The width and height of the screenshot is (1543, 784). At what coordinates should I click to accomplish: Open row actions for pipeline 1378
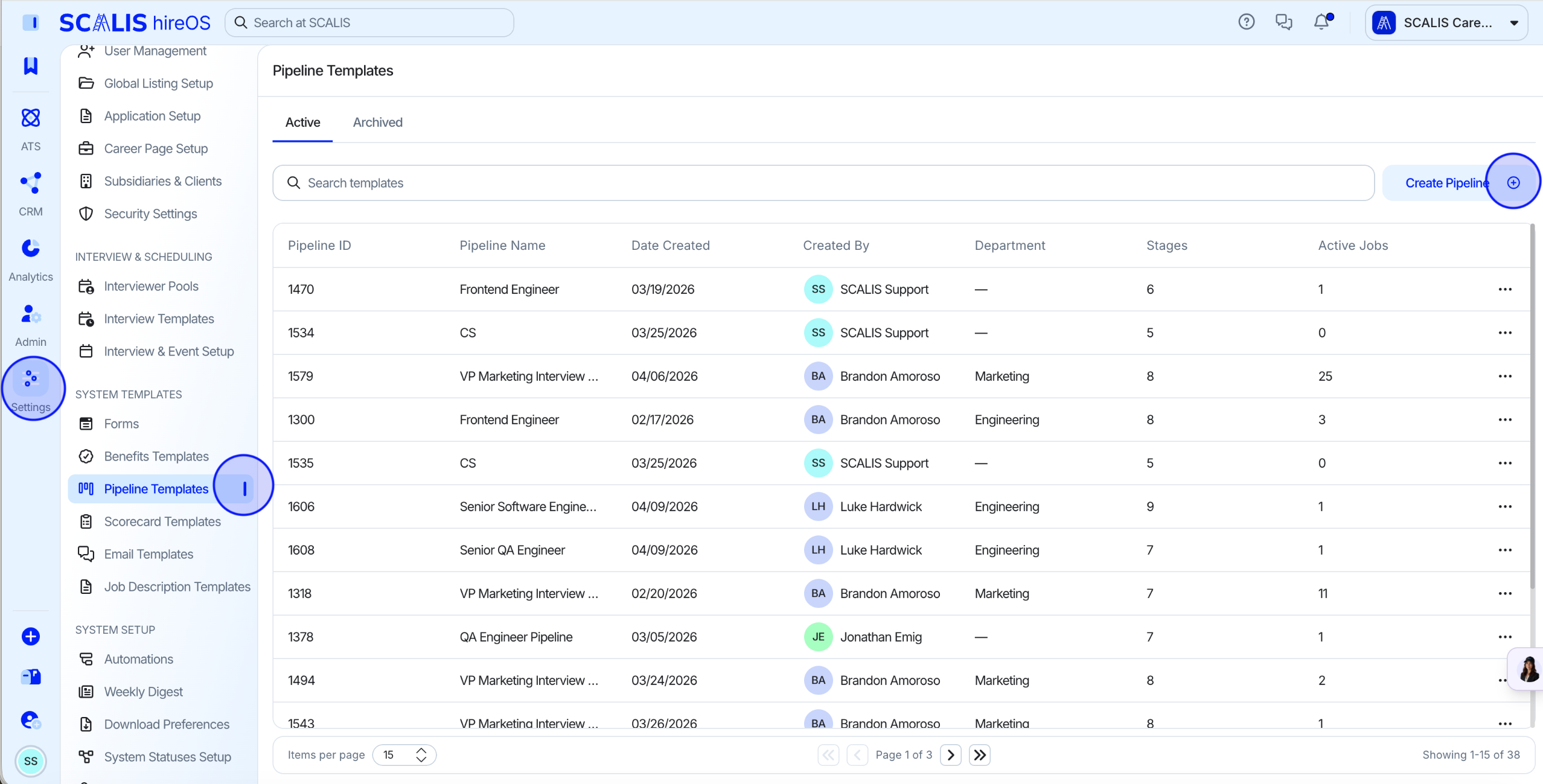click(1505, 637)
